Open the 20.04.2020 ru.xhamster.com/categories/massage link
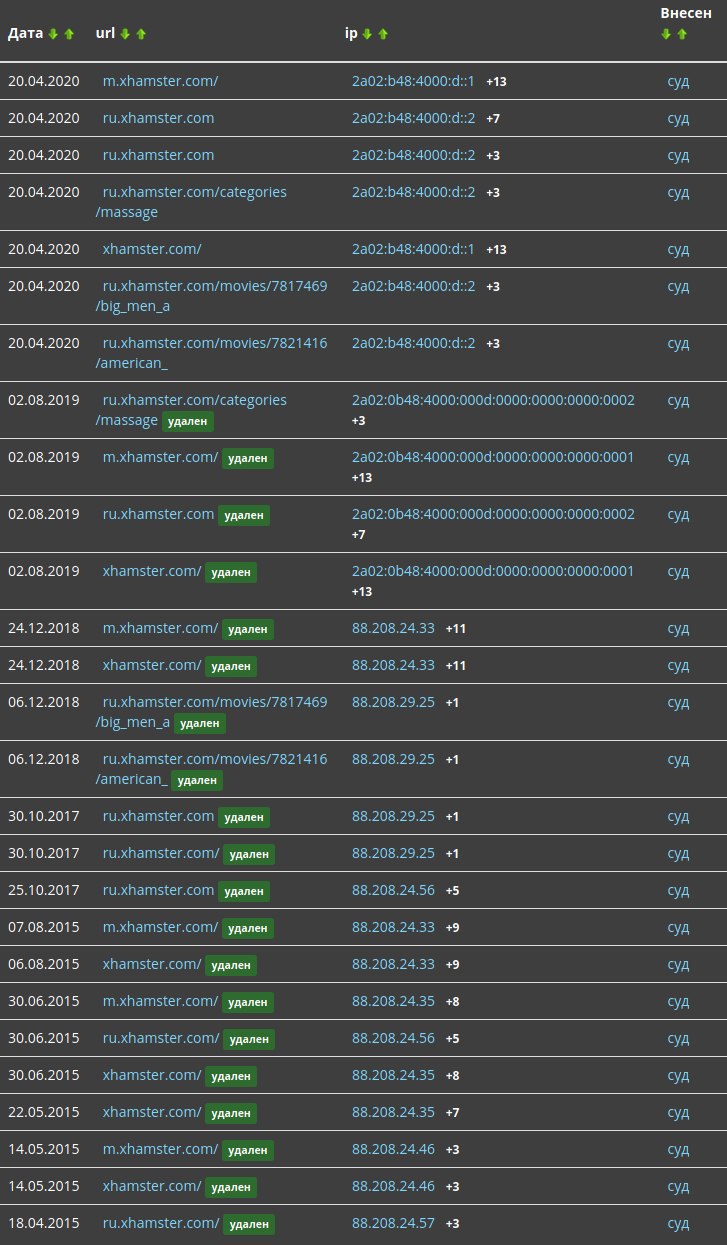Viewport: 727px width, 1245px height. 191,202
